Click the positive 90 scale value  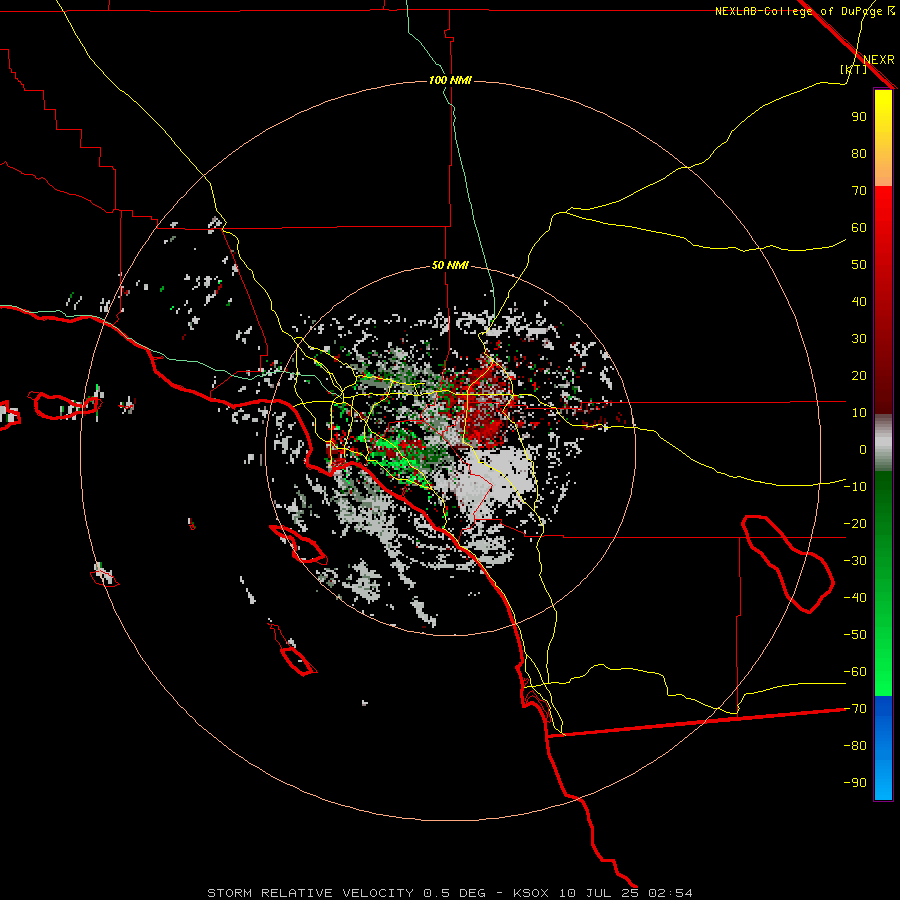(x=859, y=117)
